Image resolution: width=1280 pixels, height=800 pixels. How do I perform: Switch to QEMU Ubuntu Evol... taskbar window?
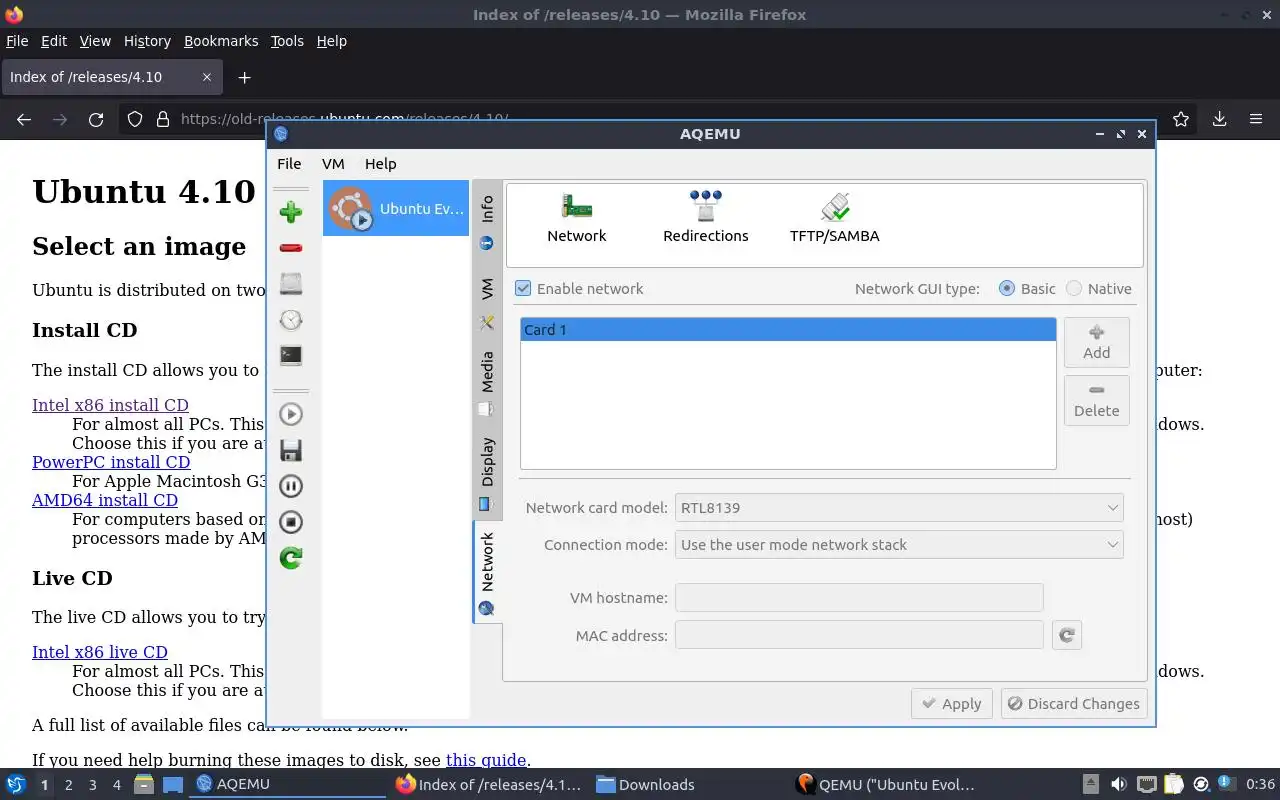[886, 785]
